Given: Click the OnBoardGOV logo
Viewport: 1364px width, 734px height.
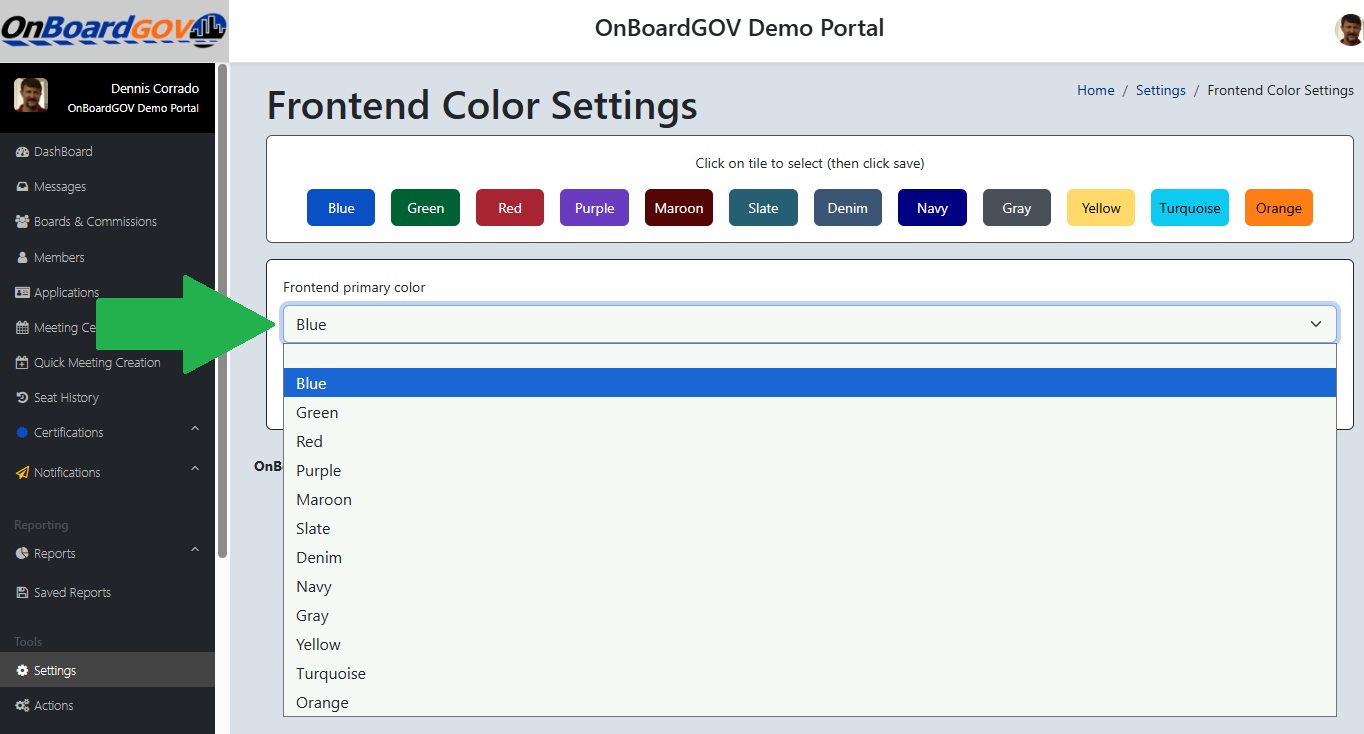Looking at the screenshot, I should tap(113, 29).
